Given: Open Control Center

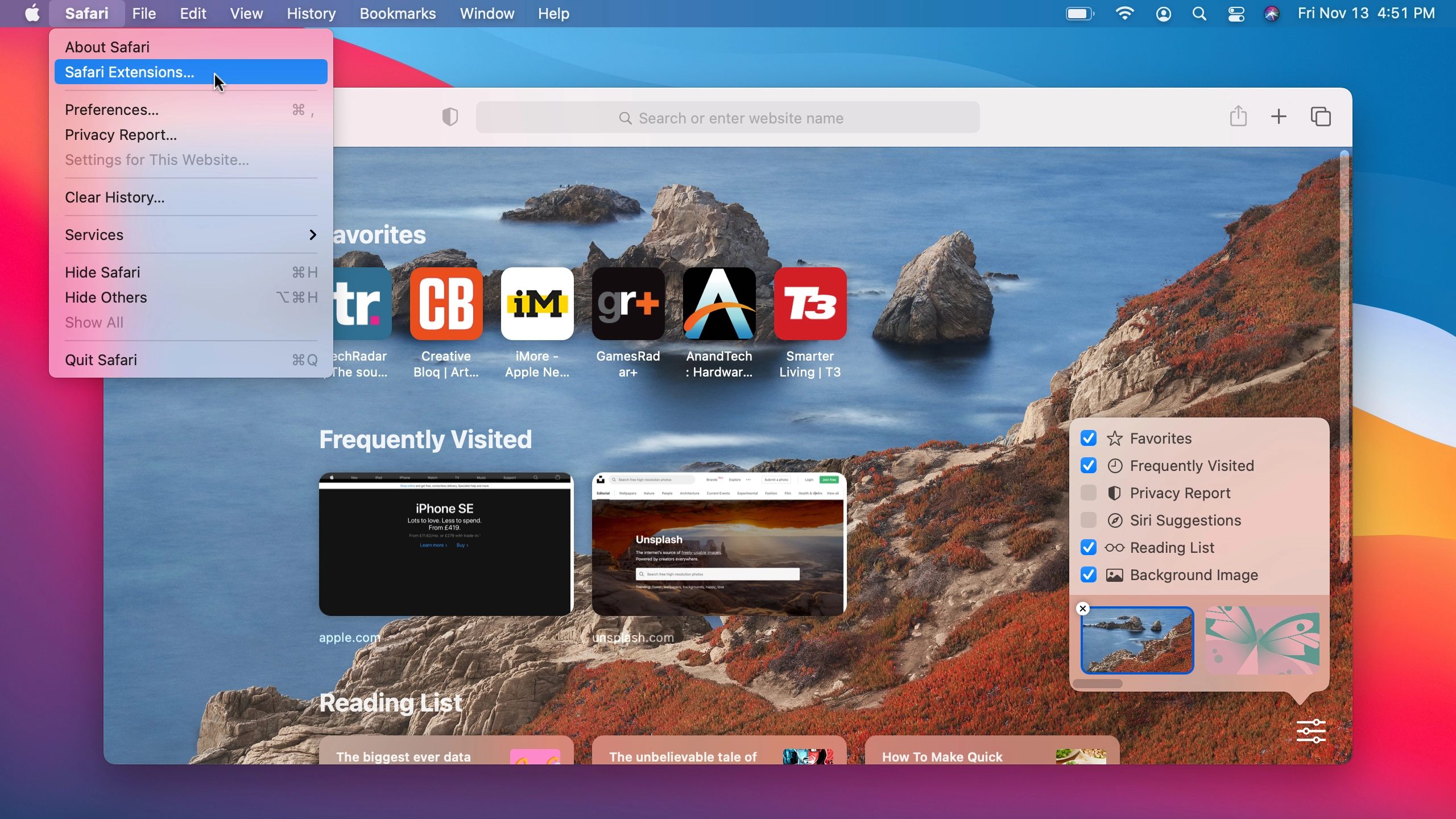Looking at the screenshot, I should [x=1236, y=14].
